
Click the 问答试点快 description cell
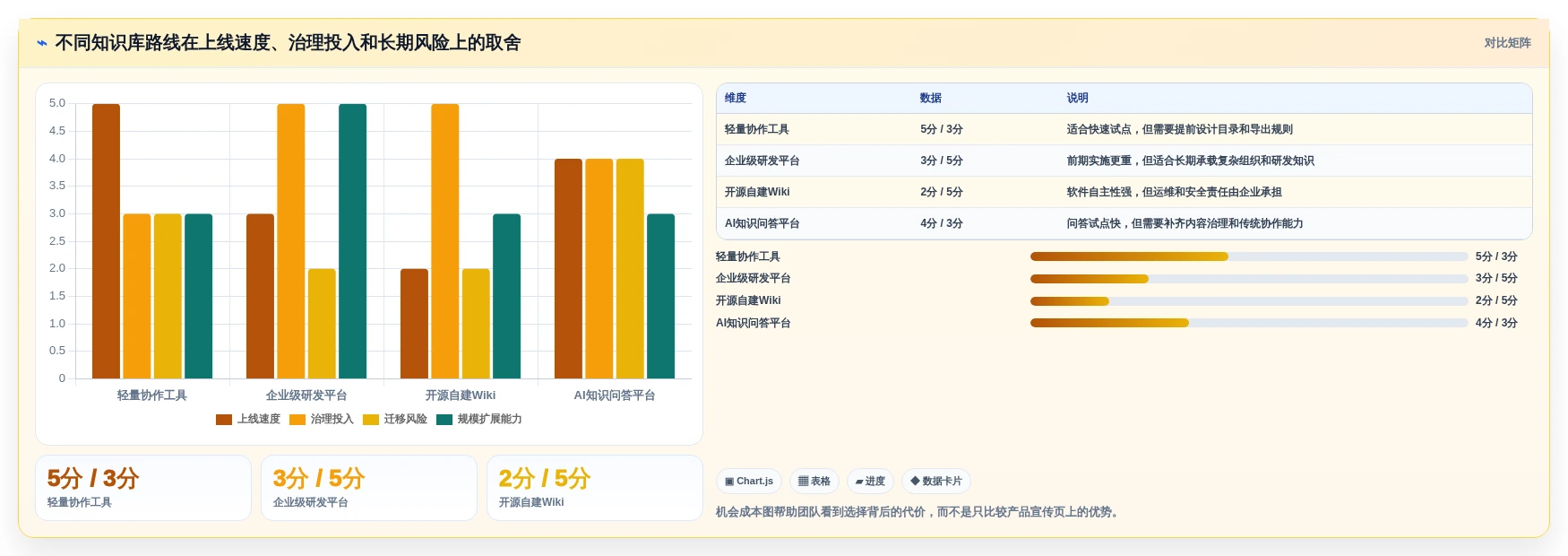[x=1185, y=224]
